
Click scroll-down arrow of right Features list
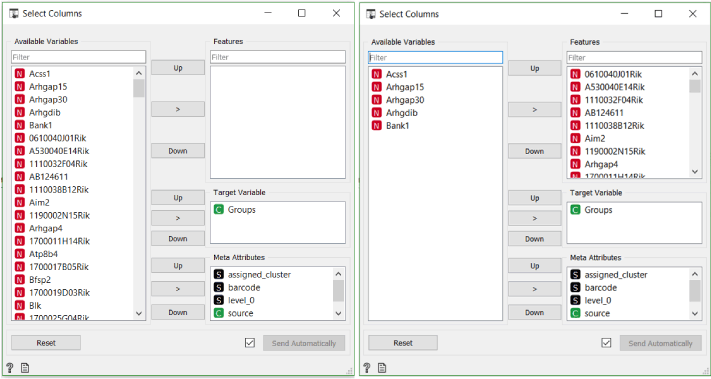point(695,172)
